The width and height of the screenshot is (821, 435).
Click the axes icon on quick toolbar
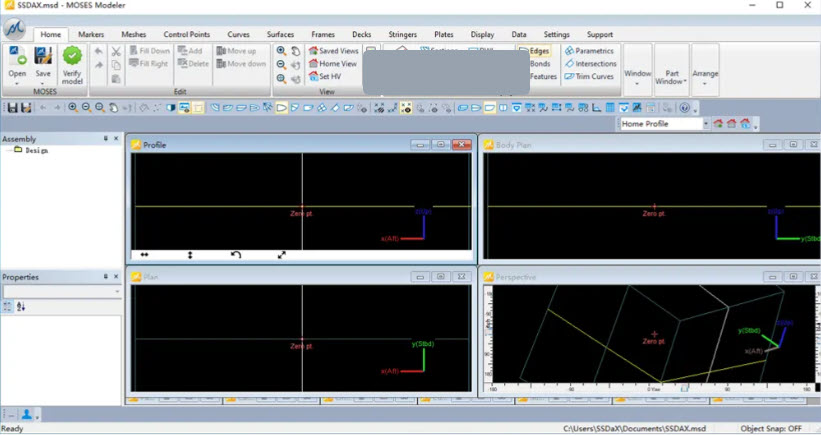[596, 108]
